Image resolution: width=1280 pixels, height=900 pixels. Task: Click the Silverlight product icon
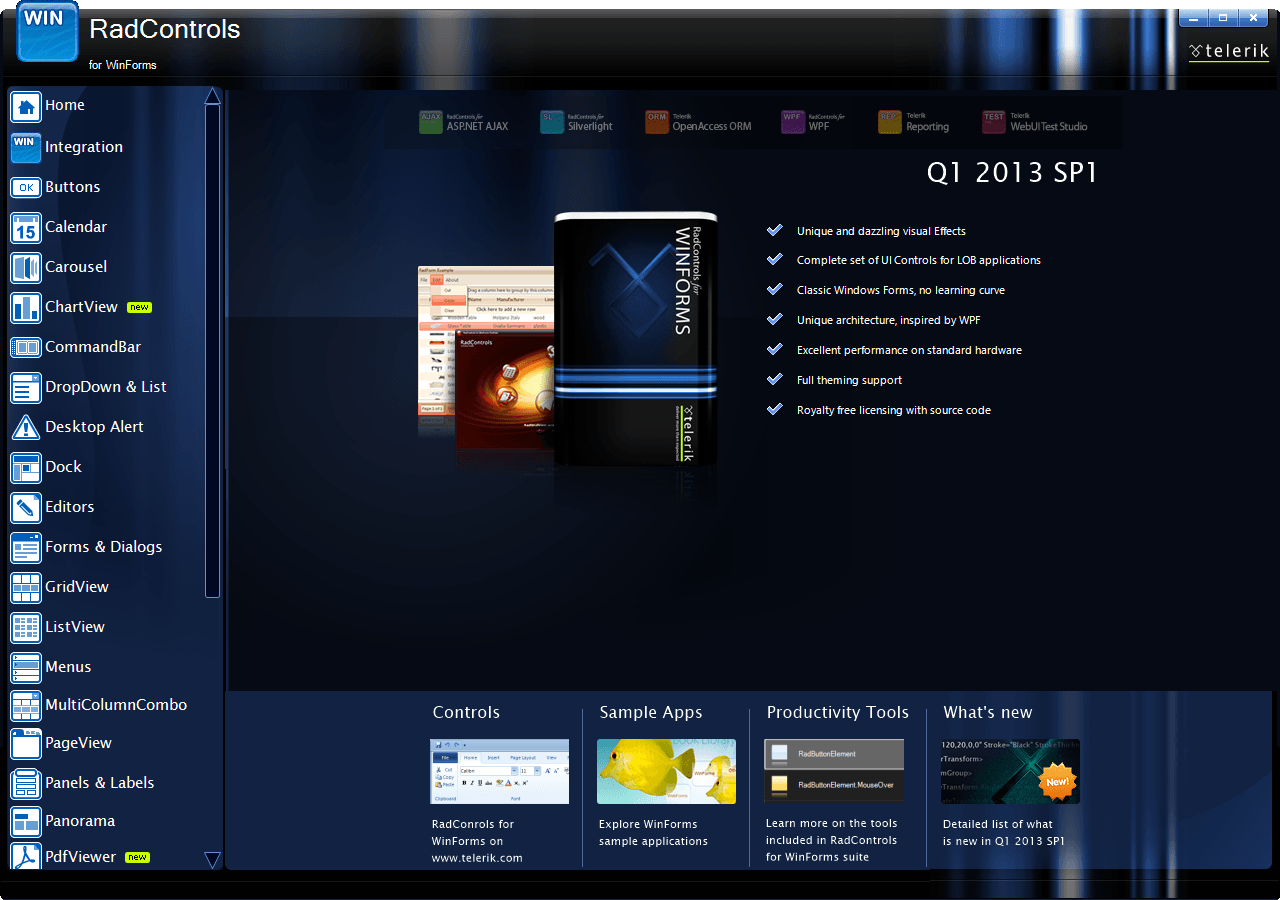[x=552, y=122]
